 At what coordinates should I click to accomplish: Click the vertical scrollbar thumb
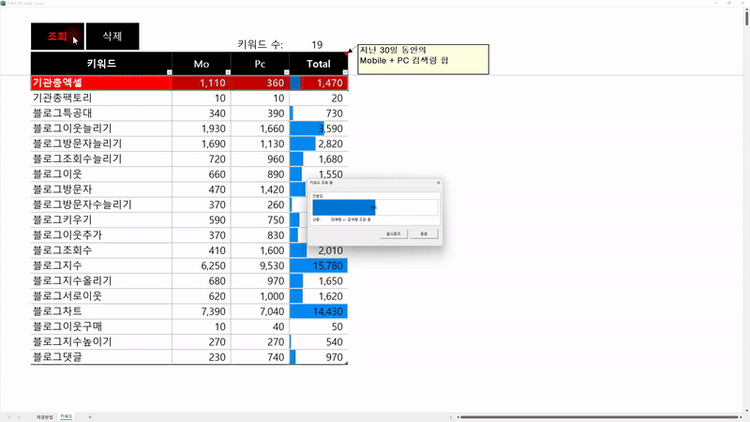coord(746,17)
